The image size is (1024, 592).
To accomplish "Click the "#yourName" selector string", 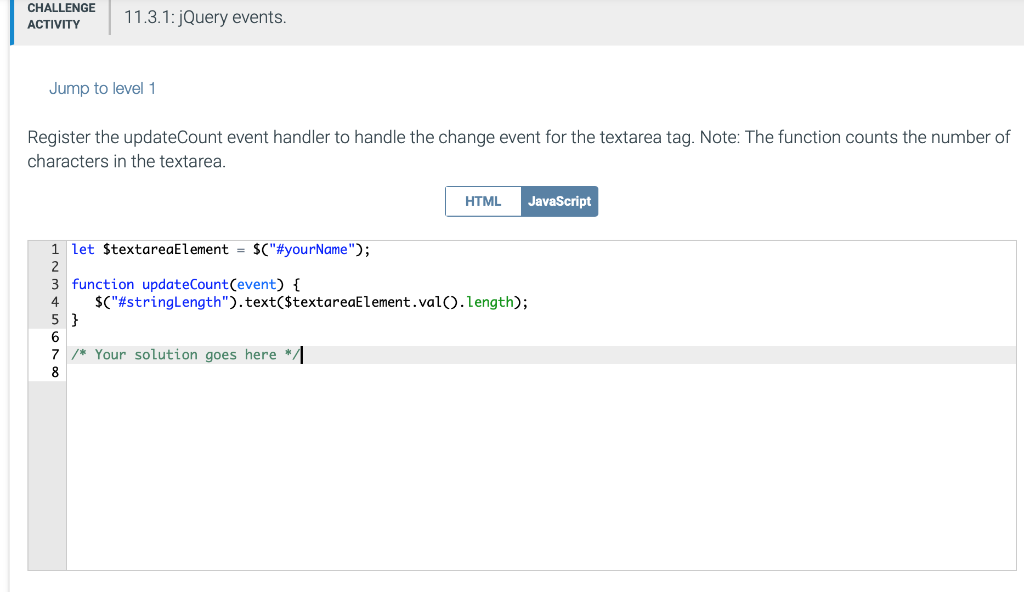I will tap(312, 250).
